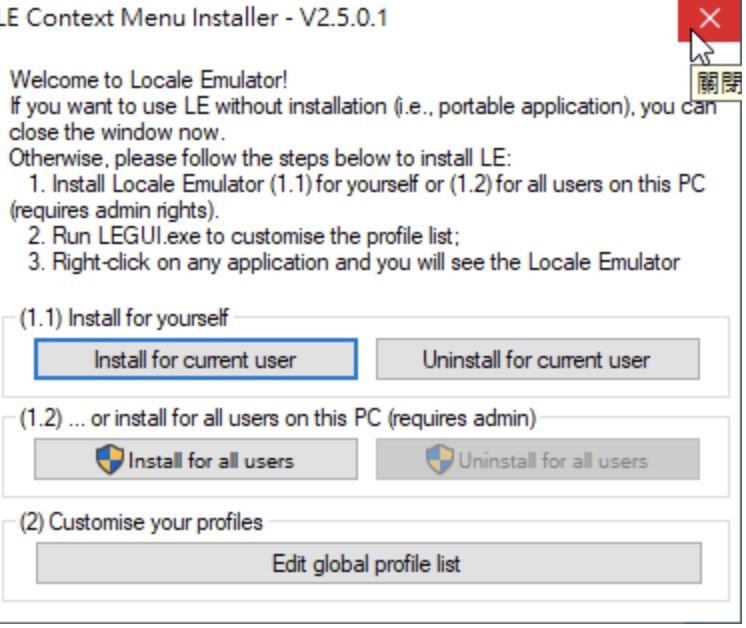This screenshot has height=628, width=746.
Task: Click the Welcome to Locale Emulator! heading text
Action: coord(148,79)
